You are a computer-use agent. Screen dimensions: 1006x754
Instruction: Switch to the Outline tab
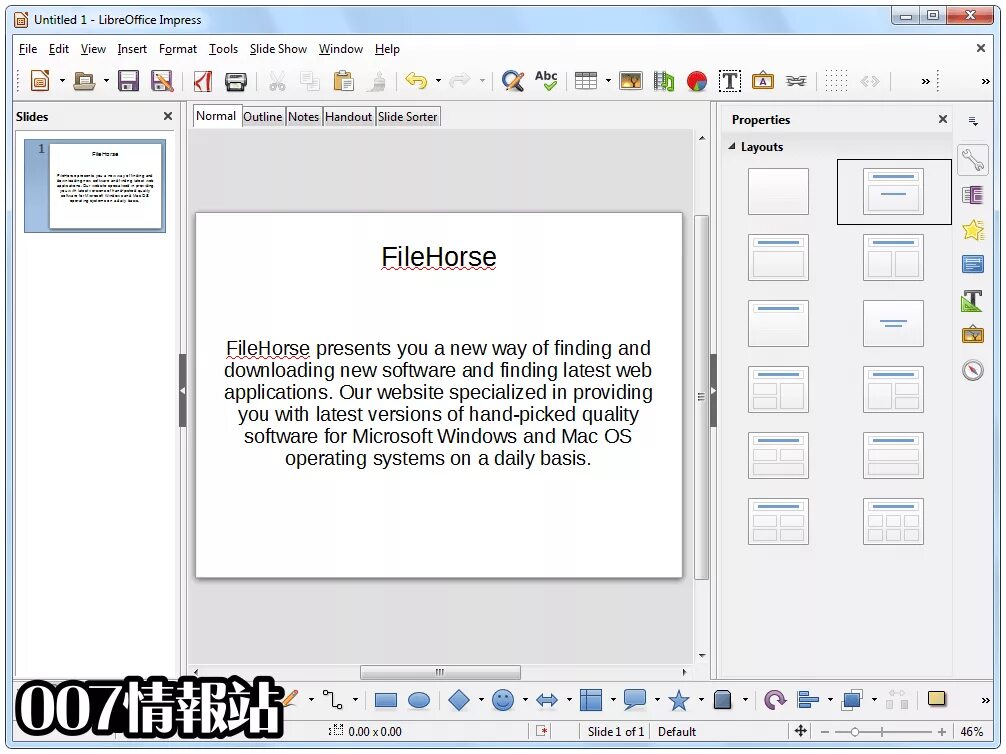point(262,117)
